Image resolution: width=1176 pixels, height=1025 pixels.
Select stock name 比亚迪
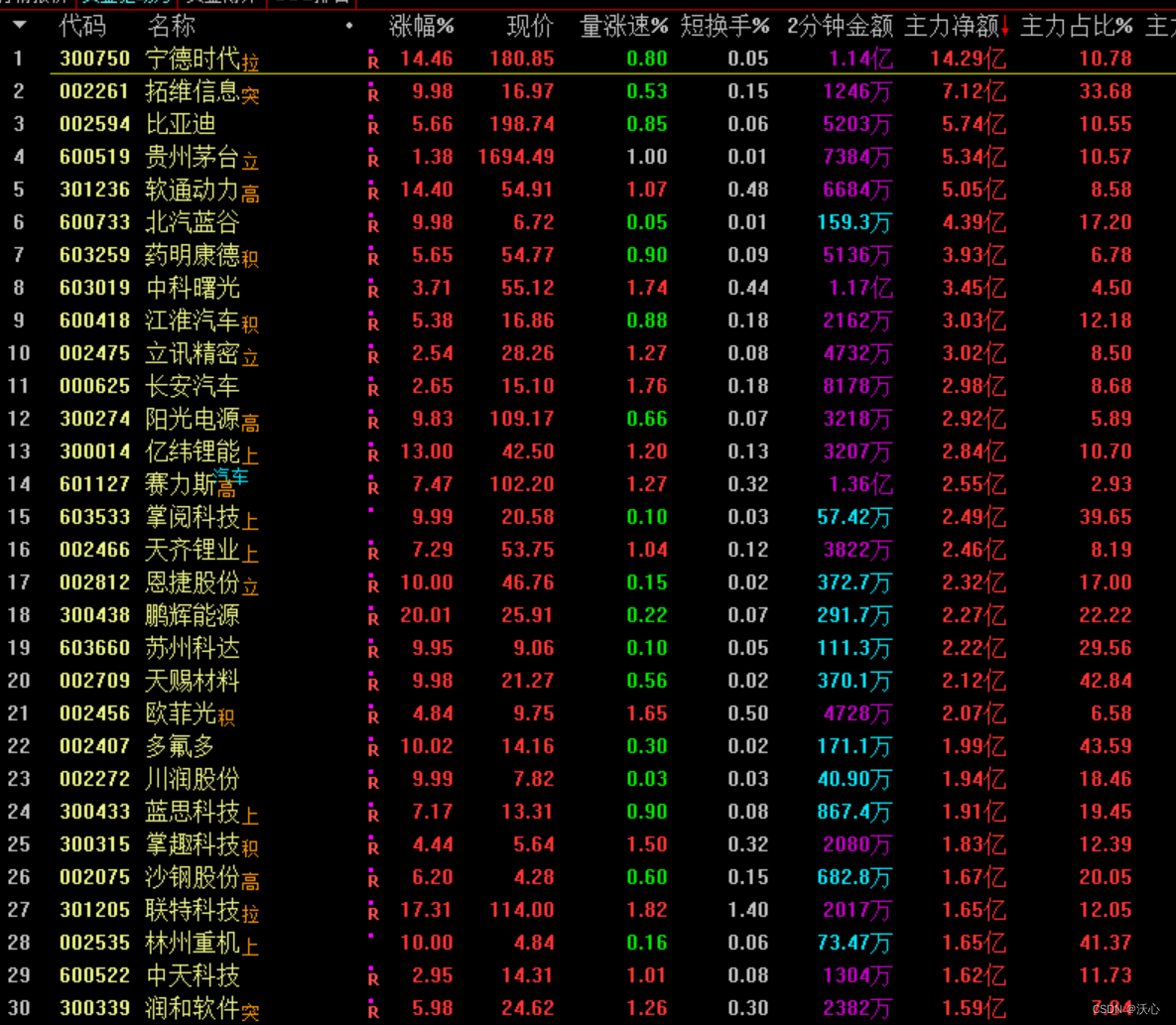[x=181, y=124]
